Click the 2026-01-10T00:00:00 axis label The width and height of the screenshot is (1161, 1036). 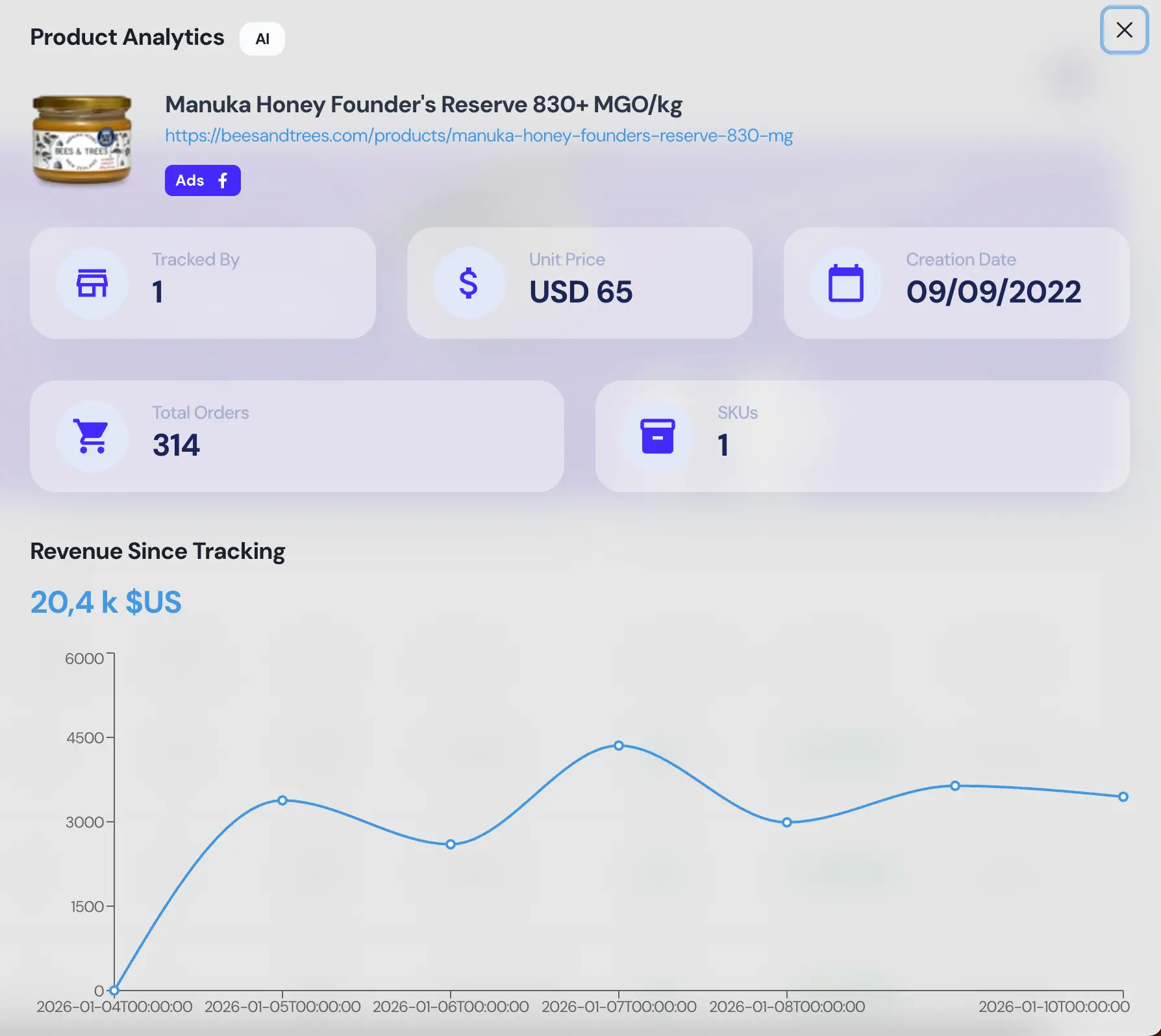coord(1054,1007)
